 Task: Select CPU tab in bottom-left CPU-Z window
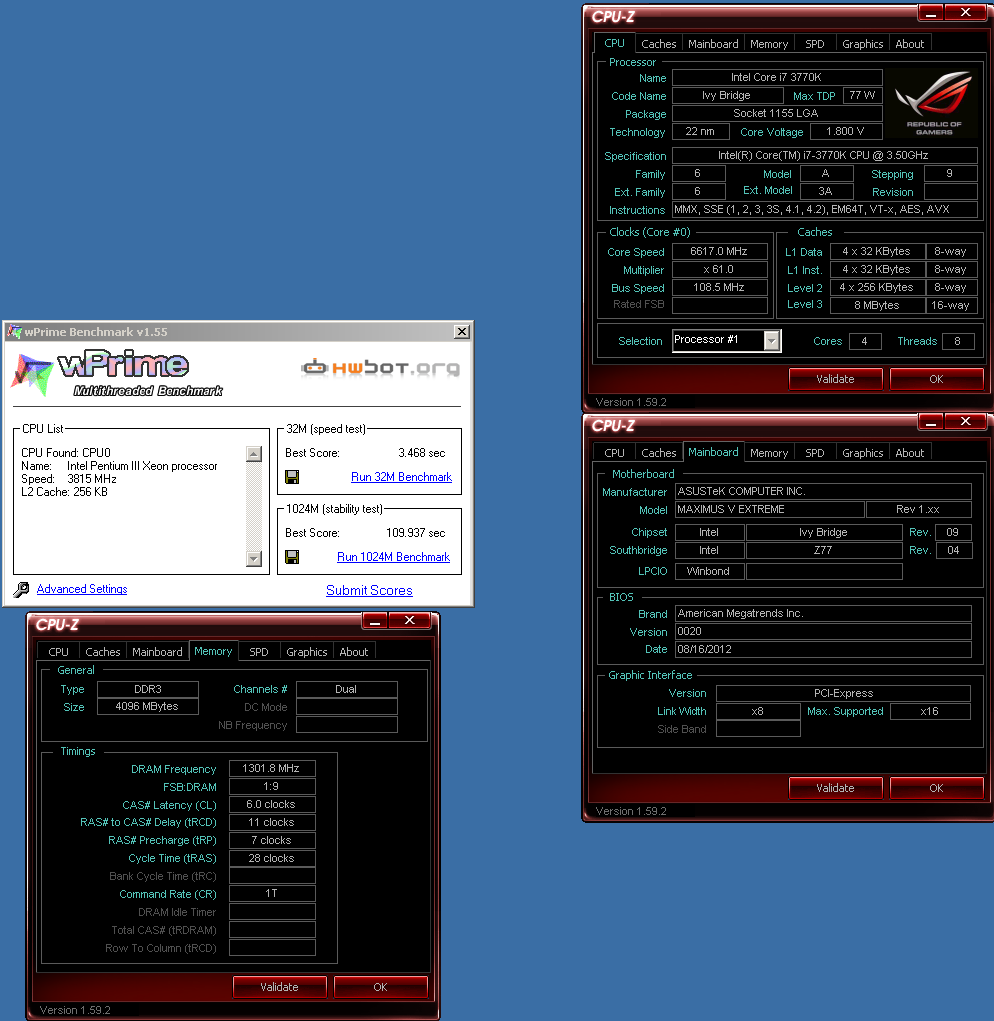pyautogui.click(x=58, y=652)
